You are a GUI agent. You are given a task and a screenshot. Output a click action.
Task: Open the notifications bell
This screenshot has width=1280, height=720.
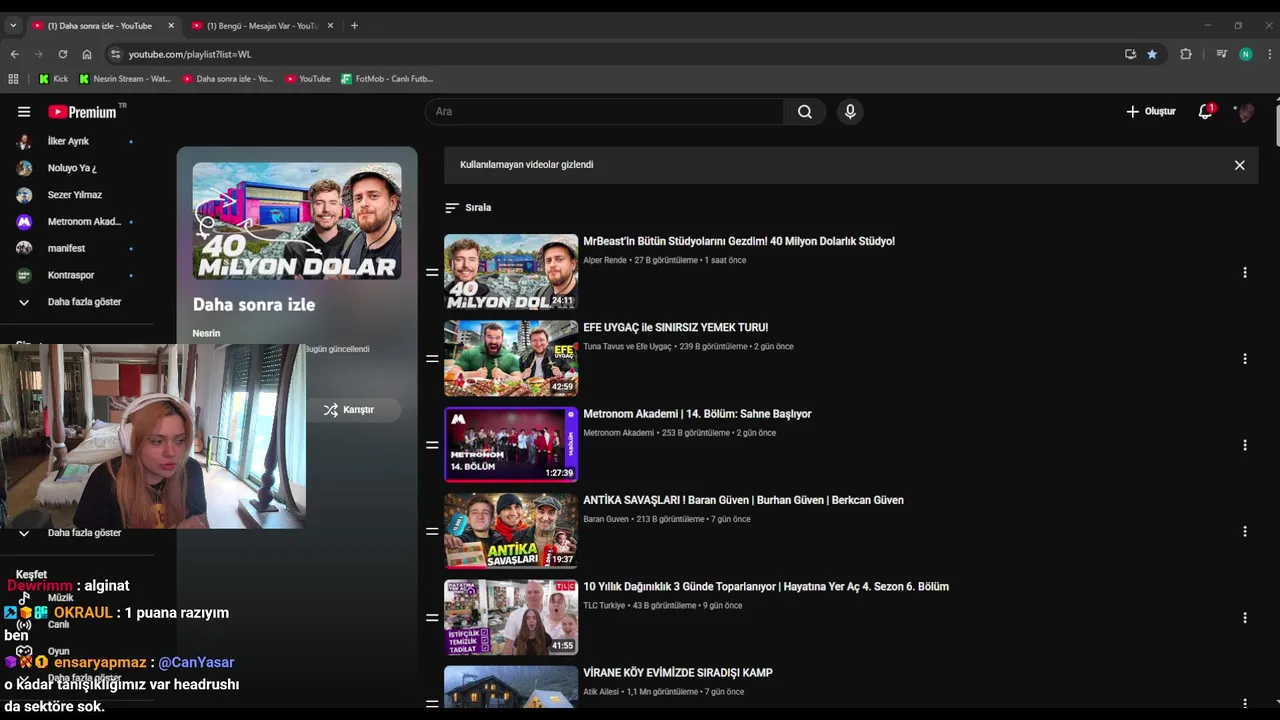point(1206,112)
